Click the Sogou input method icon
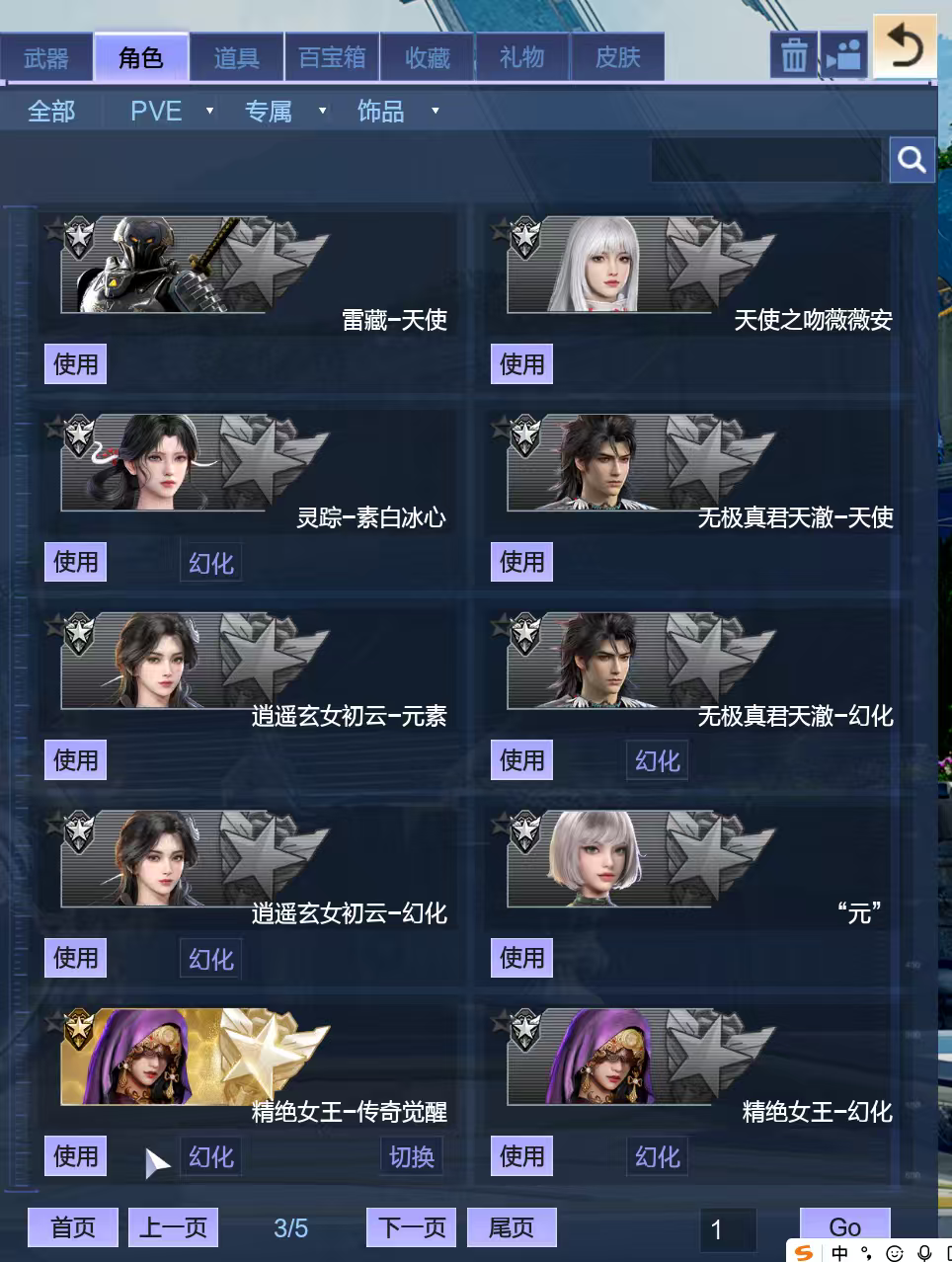 click(805, 1252)
